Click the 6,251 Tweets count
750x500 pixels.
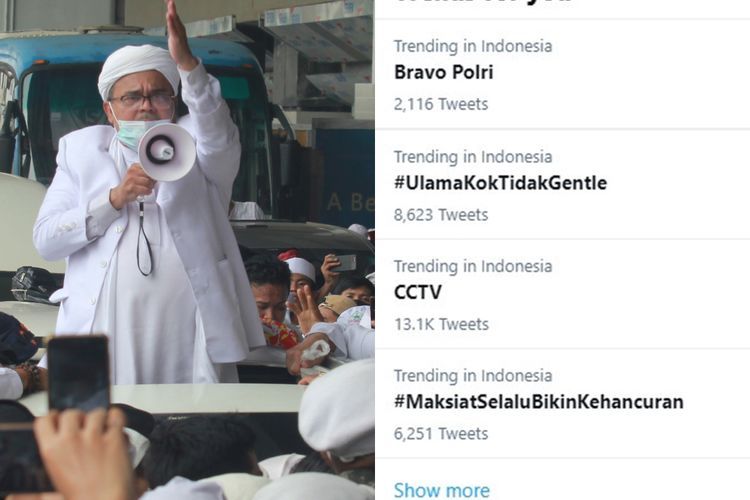[x=441, y=433]
